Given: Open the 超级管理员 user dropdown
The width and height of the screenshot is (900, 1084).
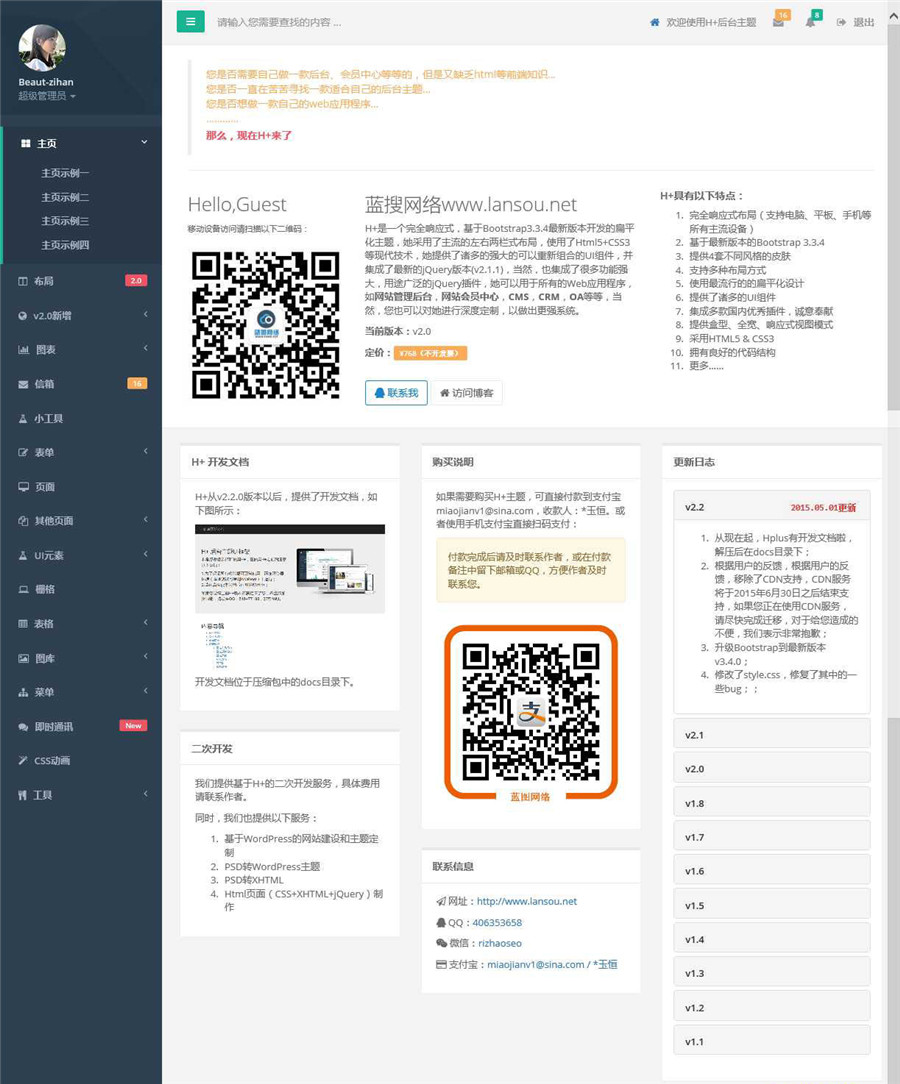Looking at the screenshot, I should point(47,96).
